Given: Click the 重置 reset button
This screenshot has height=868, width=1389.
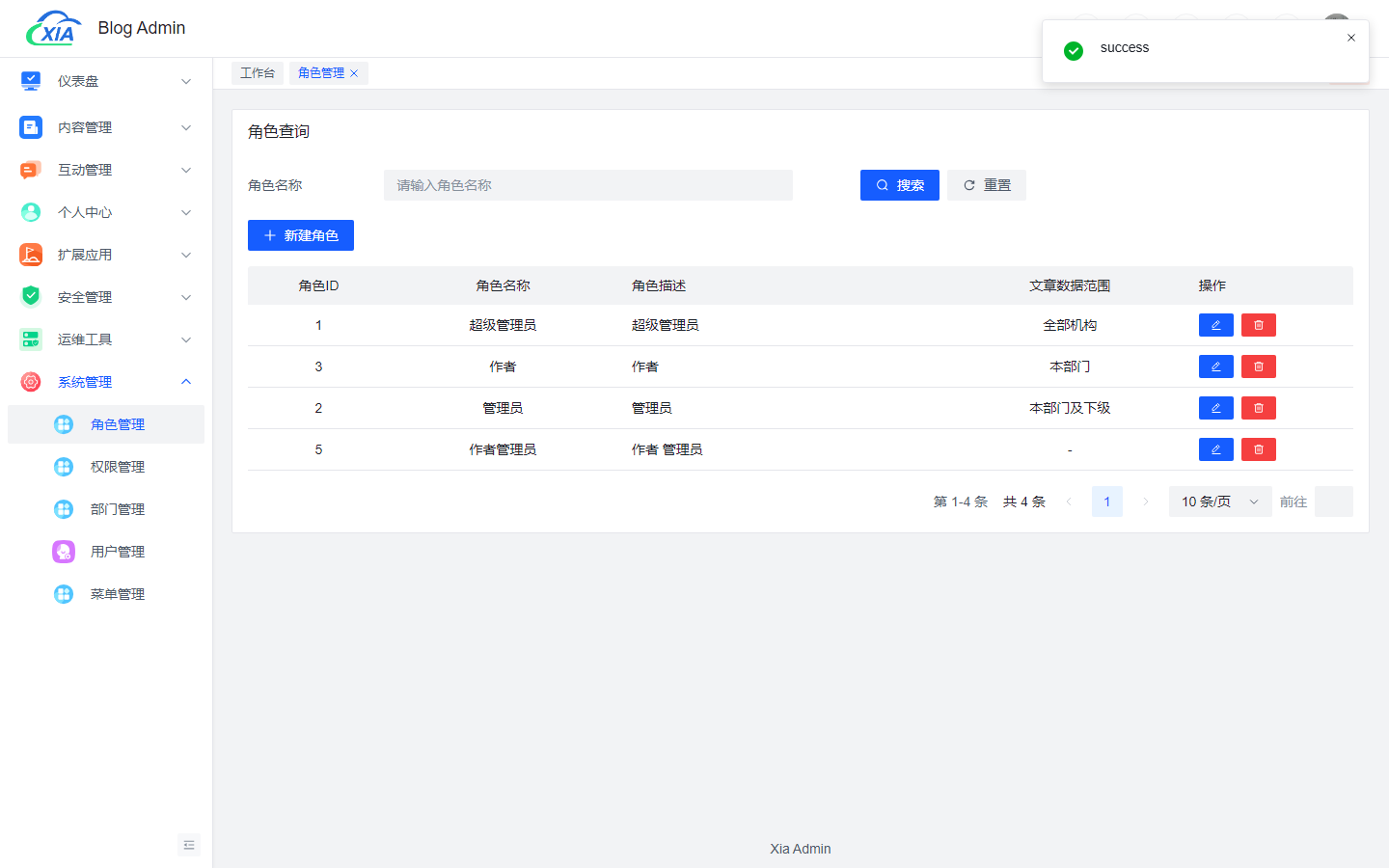Looking at the screenshot, I should tap(987, 185).
